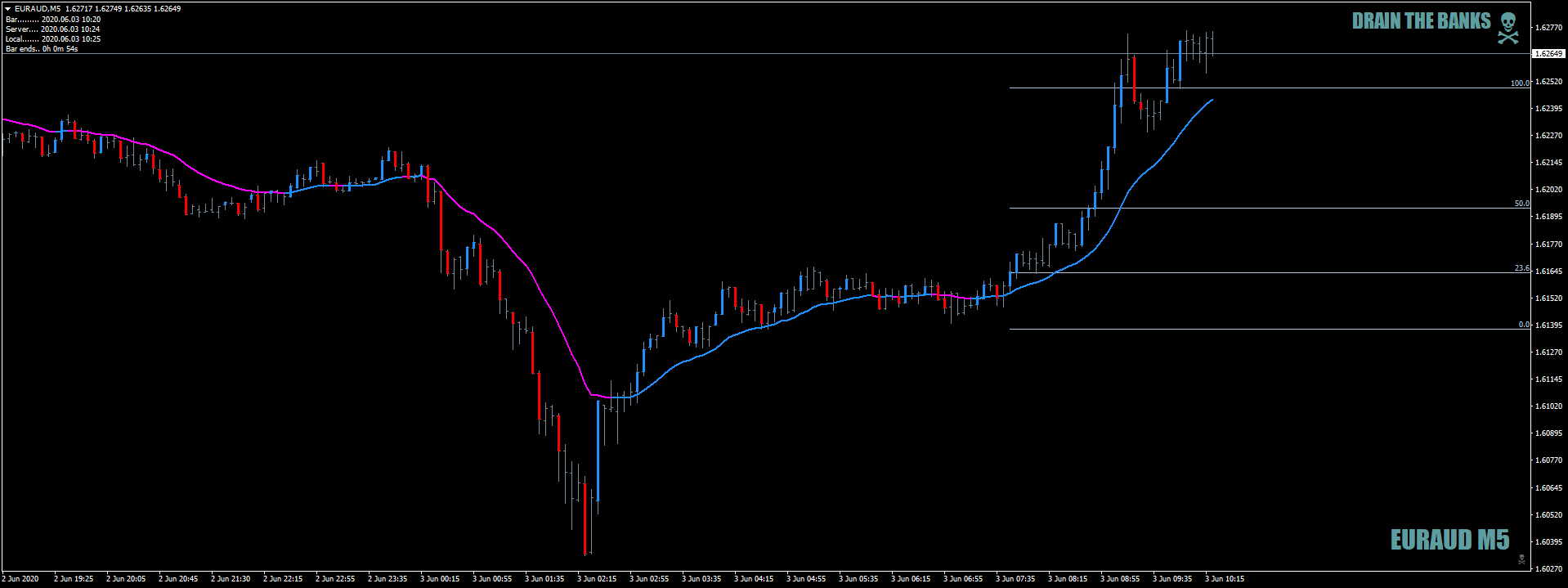Click the 1.61770 price scale label
This screenshot has height=588, width=1568.
tap(1548, 245)
